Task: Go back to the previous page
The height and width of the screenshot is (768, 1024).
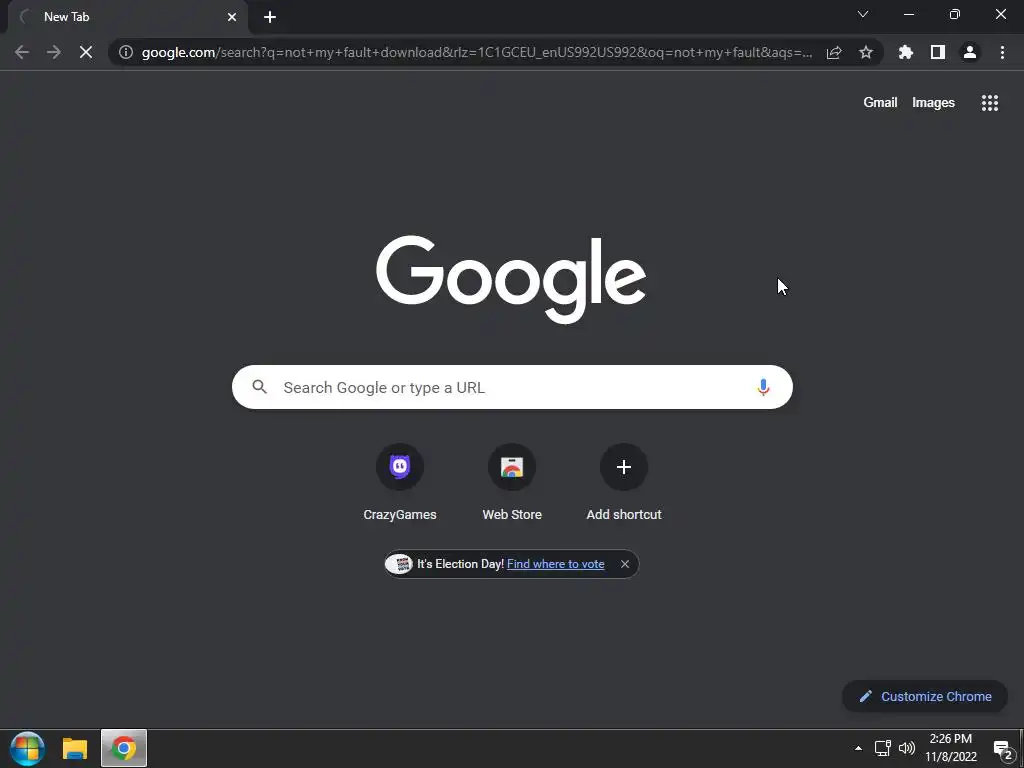Action: tap(22, 52)
